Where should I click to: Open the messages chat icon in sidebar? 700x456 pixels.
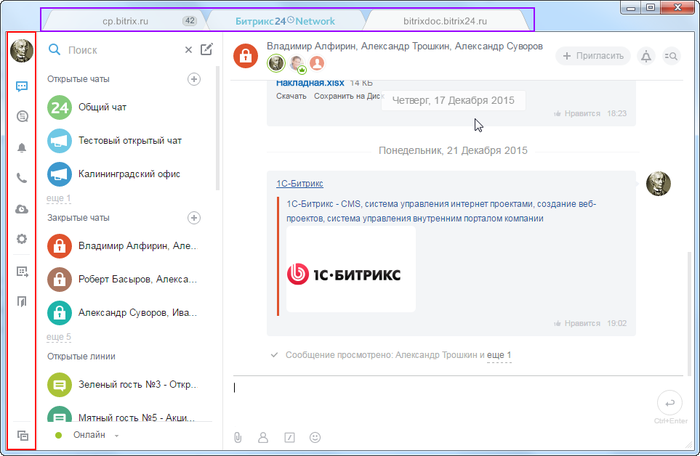(21, 86)
